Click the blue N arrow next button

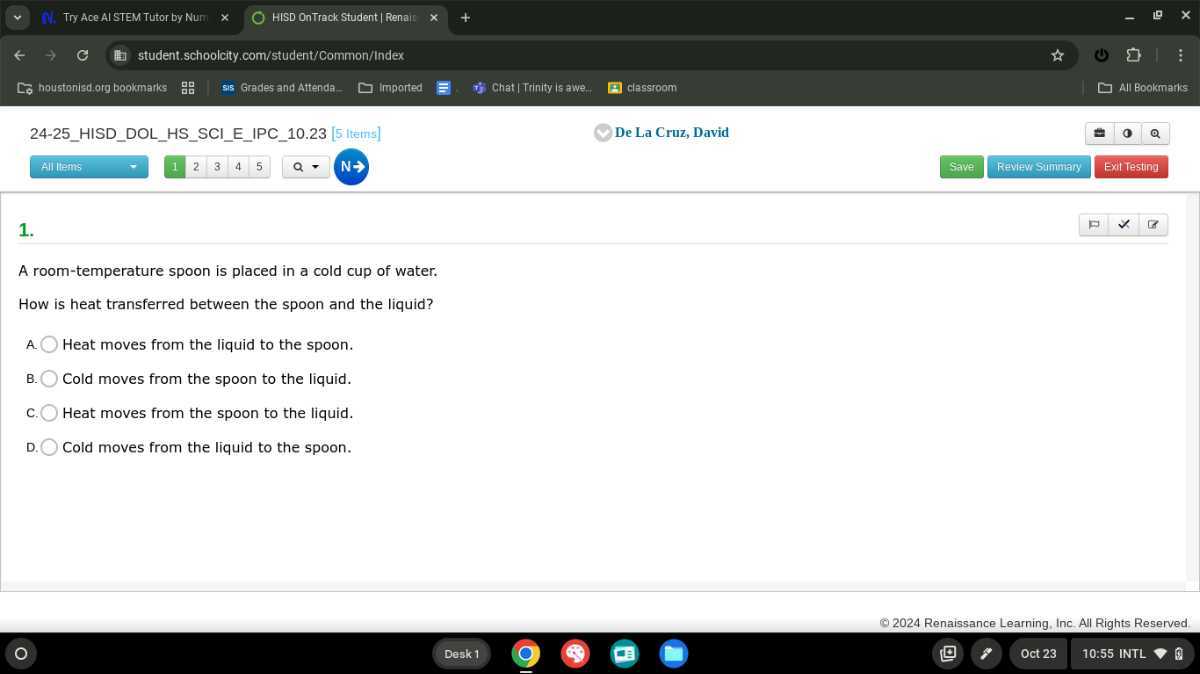351,166
